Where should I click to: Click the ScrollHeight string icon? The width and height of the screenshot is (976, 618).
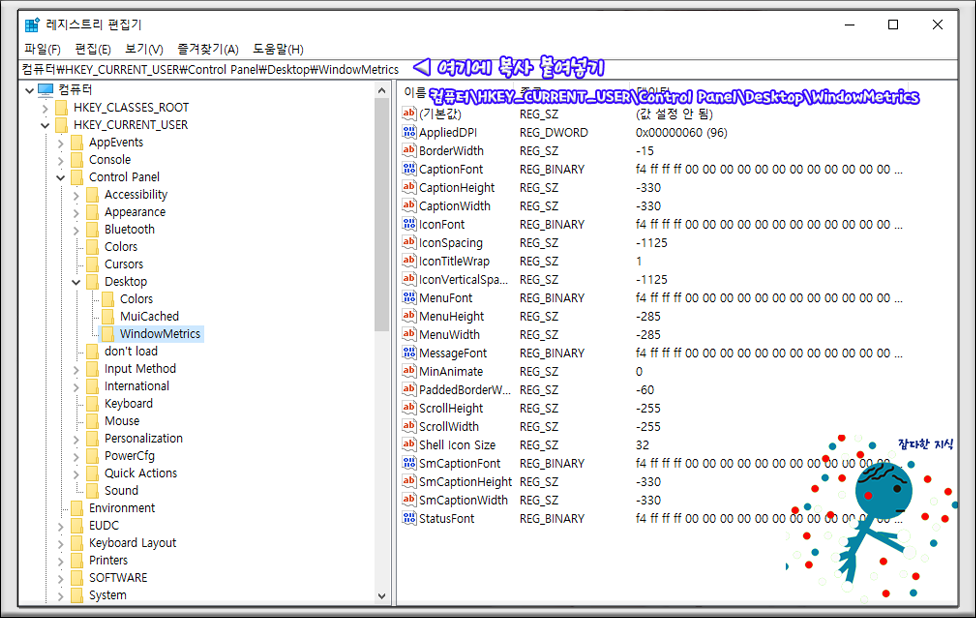click(x=409, y=408)
